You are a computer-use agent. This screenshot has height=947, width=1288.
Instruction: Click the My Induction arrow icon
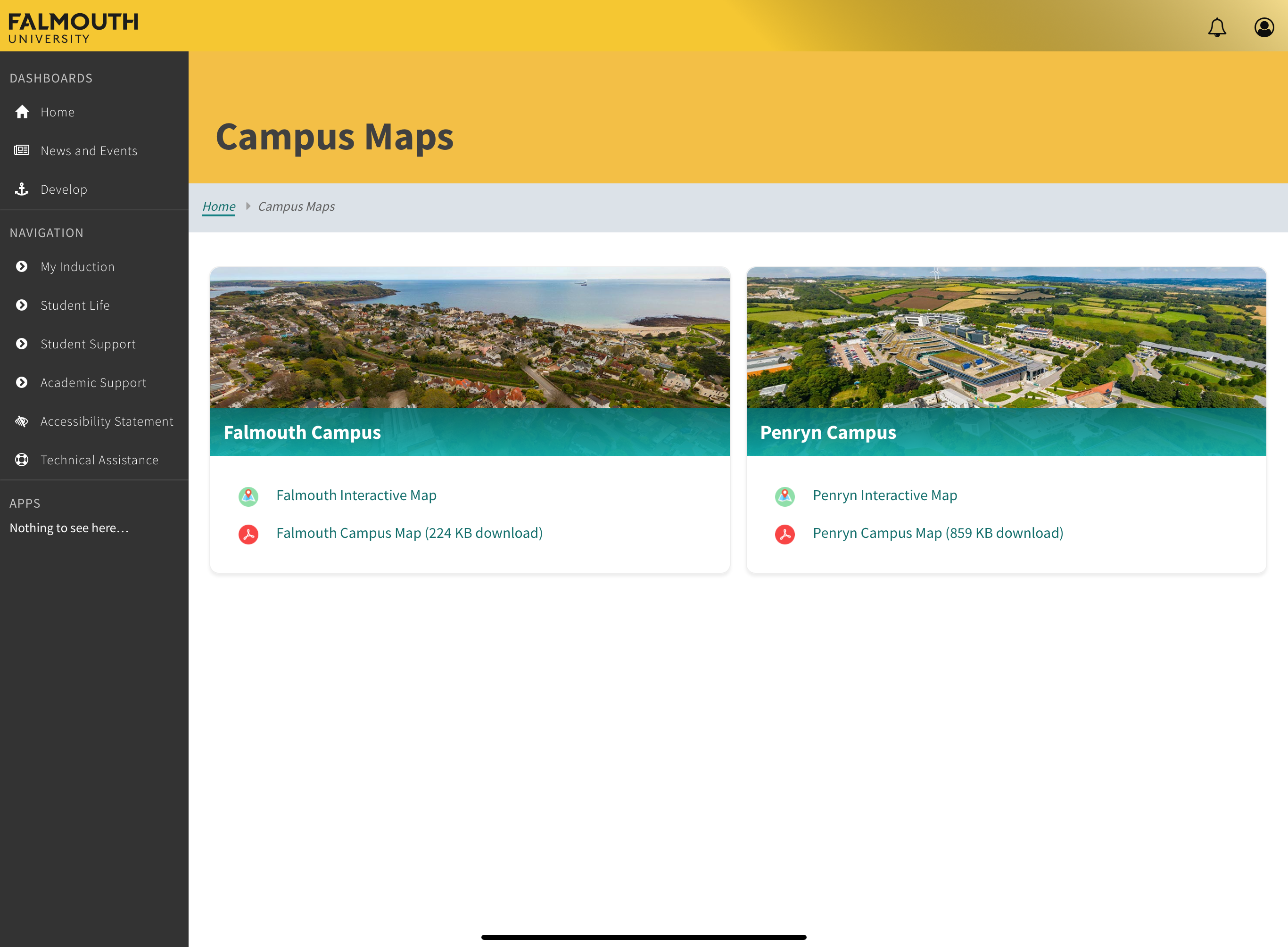coord(22,266)
